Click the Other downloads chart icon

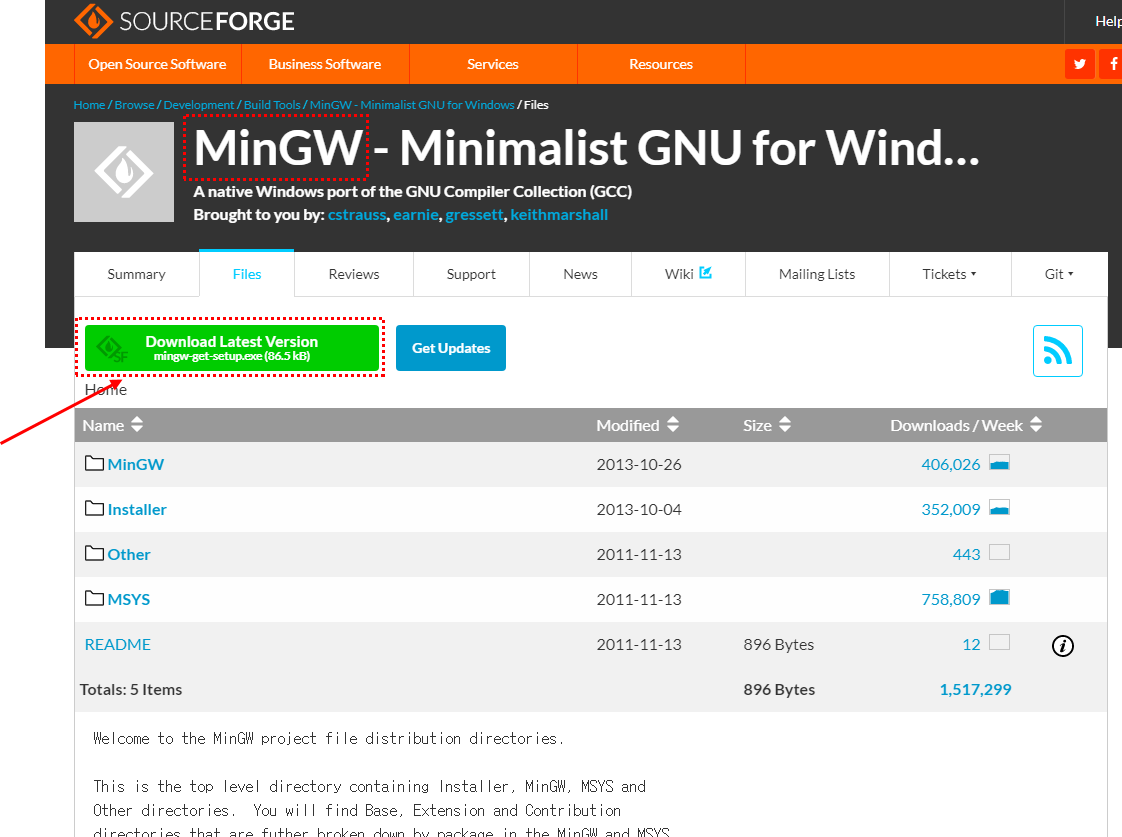click(x=1000, y=552)
